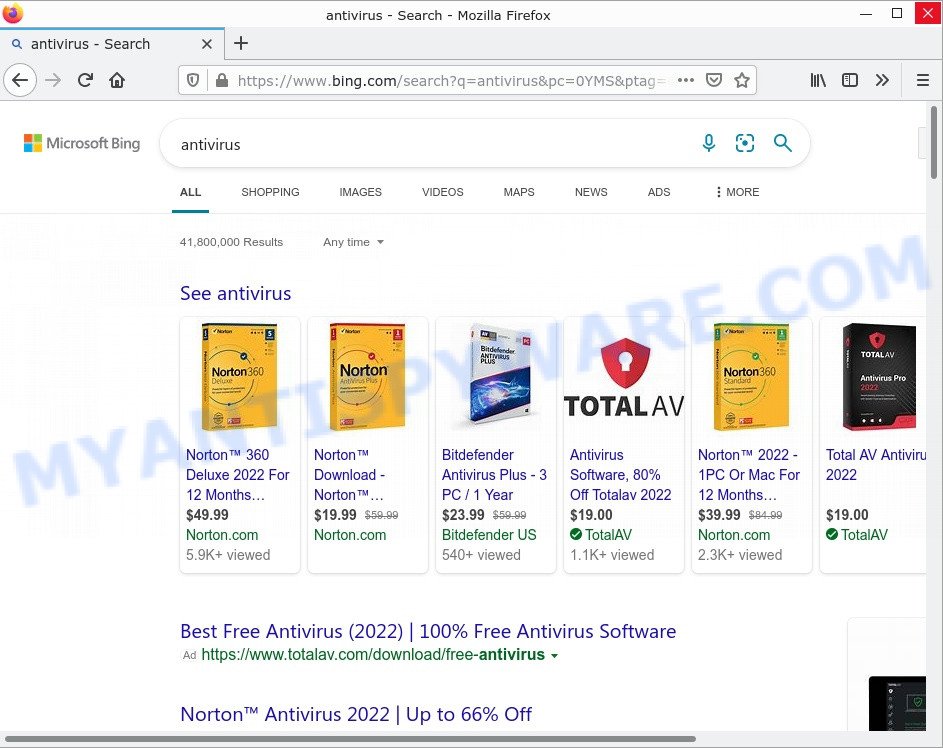Expand the MORE search categories menu
This screenshot has width=943, height=748.
pyautogui.click(x=737, y=192)
